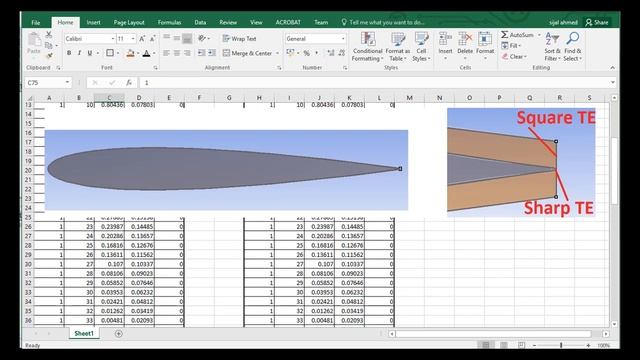Switch to Page Layout tab
640x360 pixels.
pyautogui.click(x=129, y=22)
